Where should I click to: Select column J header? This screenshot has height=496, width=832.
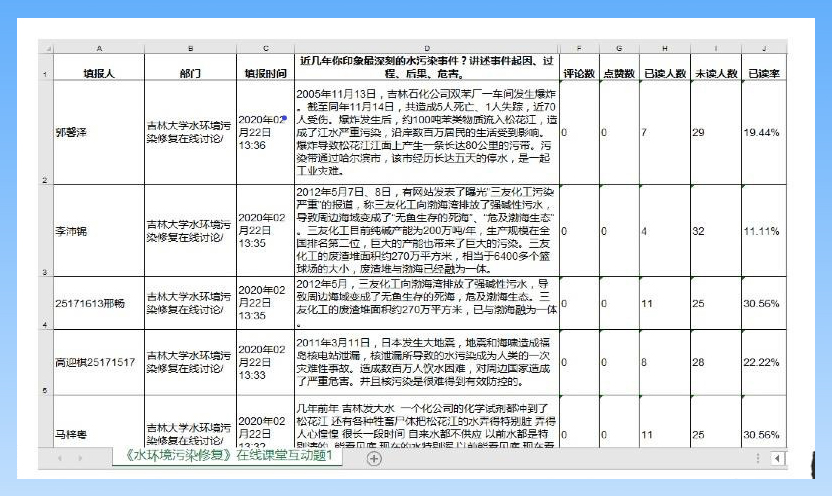(763, 48)
